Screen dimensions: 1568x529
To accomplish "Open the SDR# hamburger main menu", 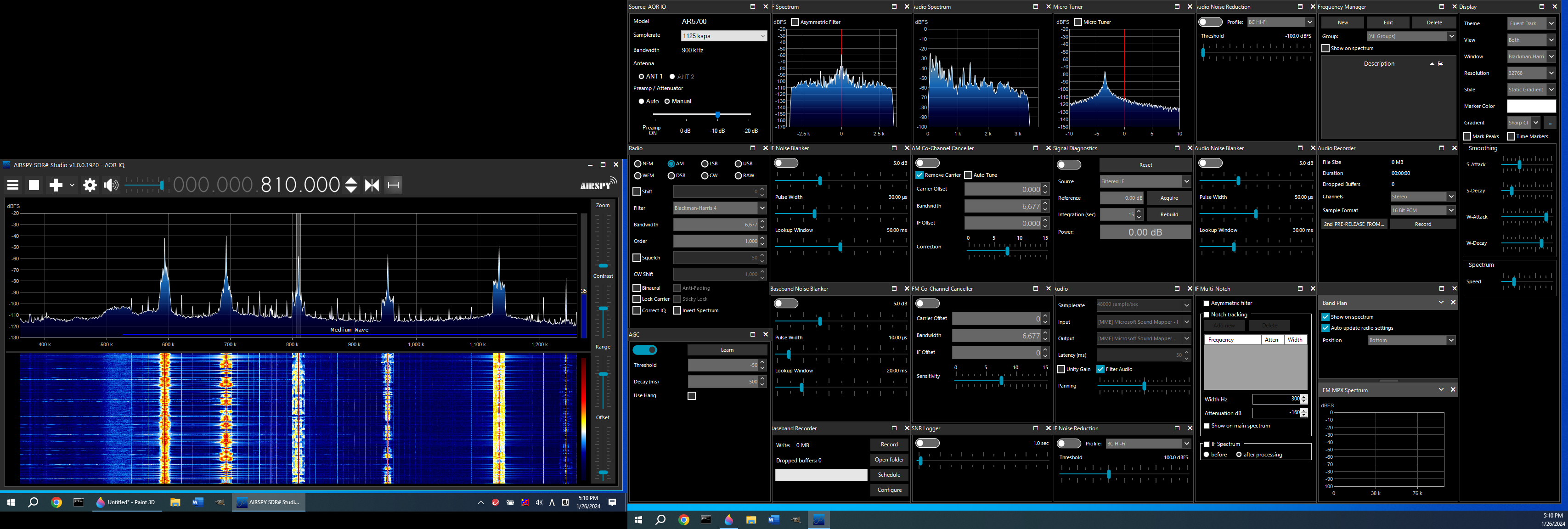I will (x=13, y=185).
